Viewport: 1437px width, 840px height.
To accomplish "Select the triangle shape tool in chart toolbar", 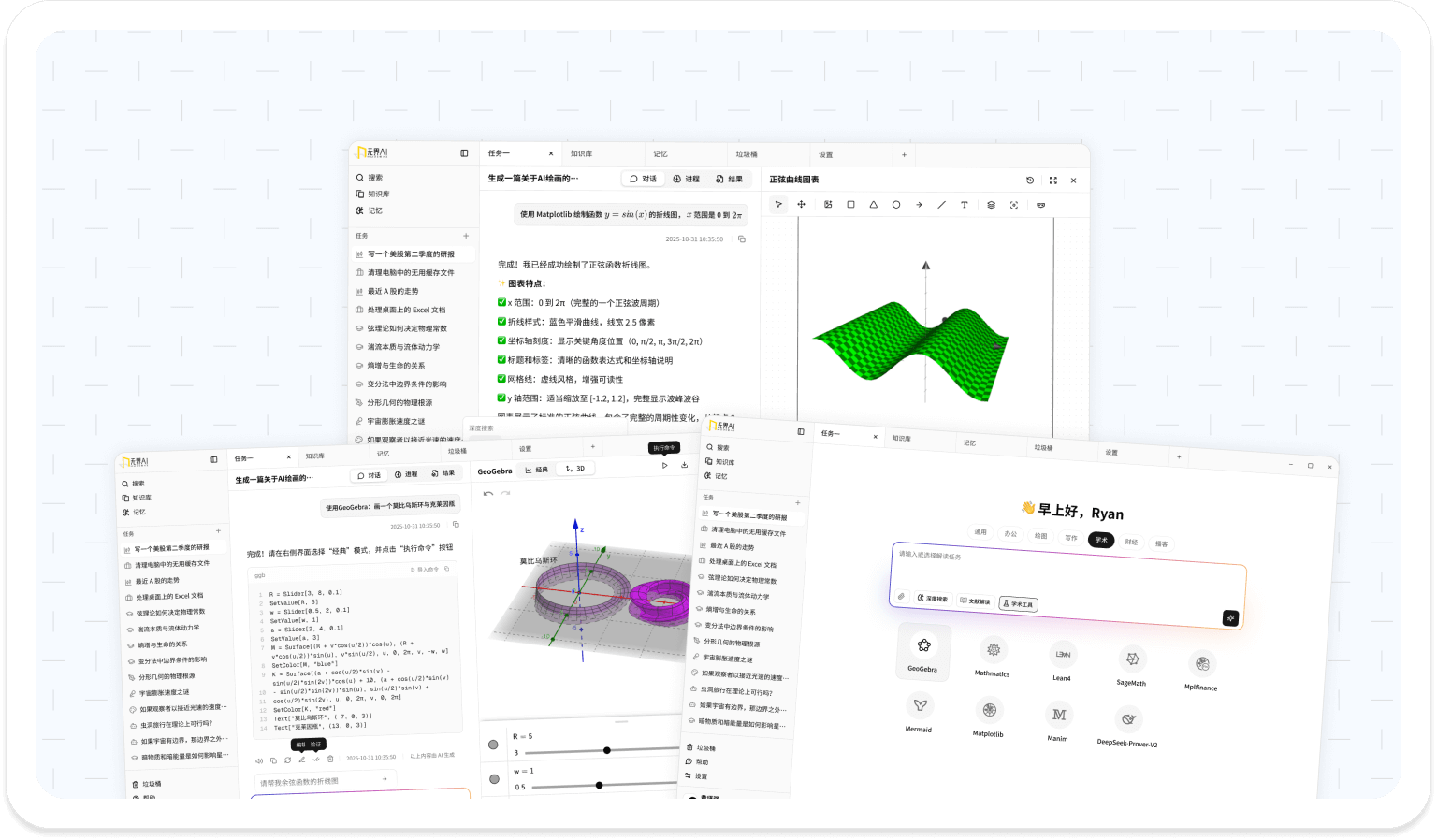I will coord(873,205).
